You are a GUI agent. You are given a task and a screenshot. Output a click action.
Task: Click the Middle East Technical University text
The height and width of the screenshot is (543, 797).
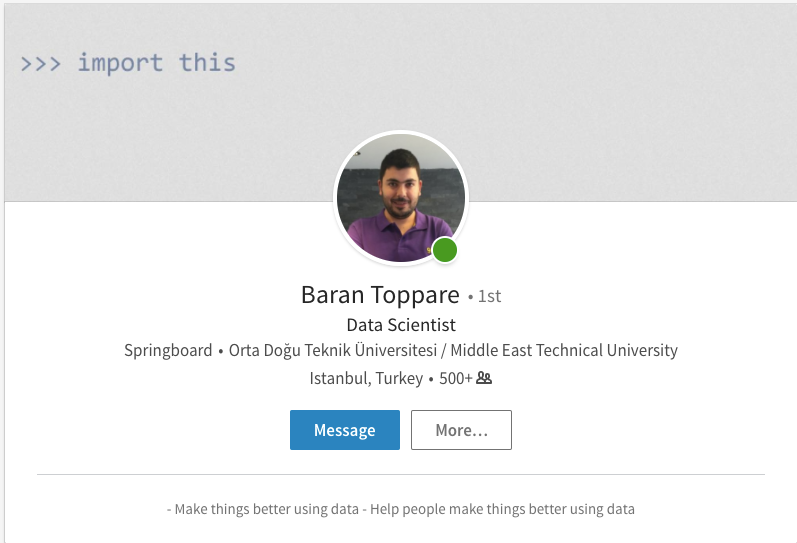tap(564, 350)
